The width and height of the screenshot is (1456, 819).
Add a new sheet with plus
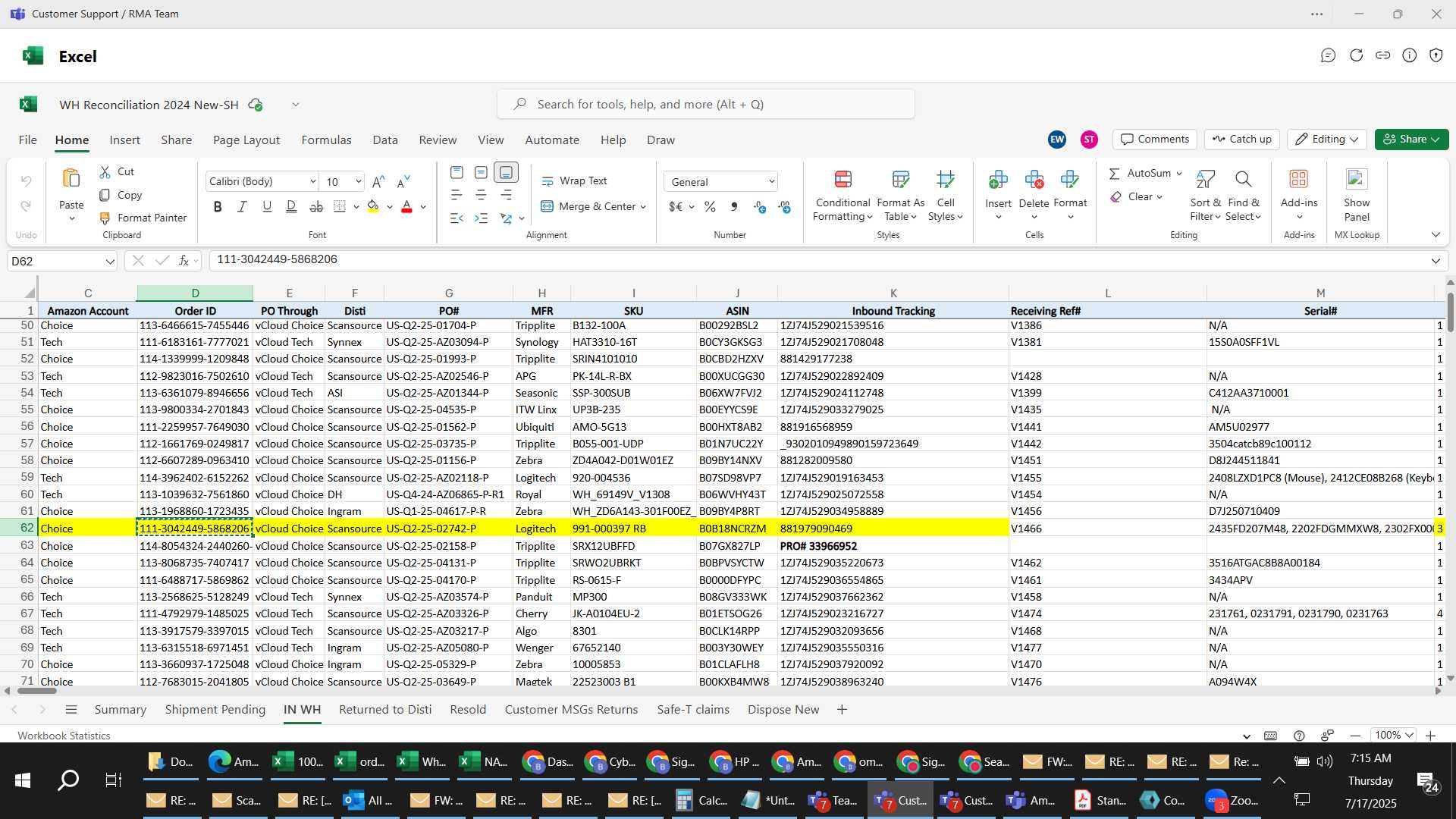pos(842,710)
